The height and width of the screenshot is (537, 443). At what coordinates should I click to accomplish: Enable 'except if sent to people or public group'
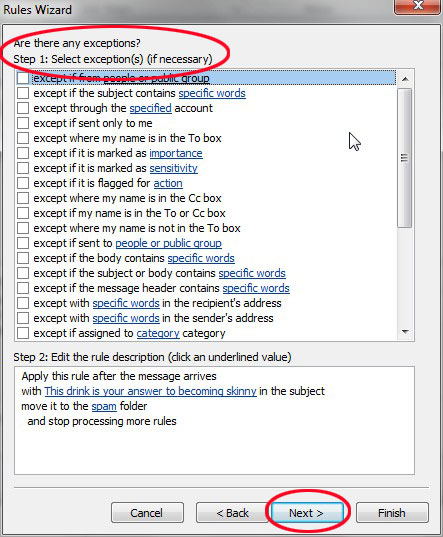click(x=23, y=243)
